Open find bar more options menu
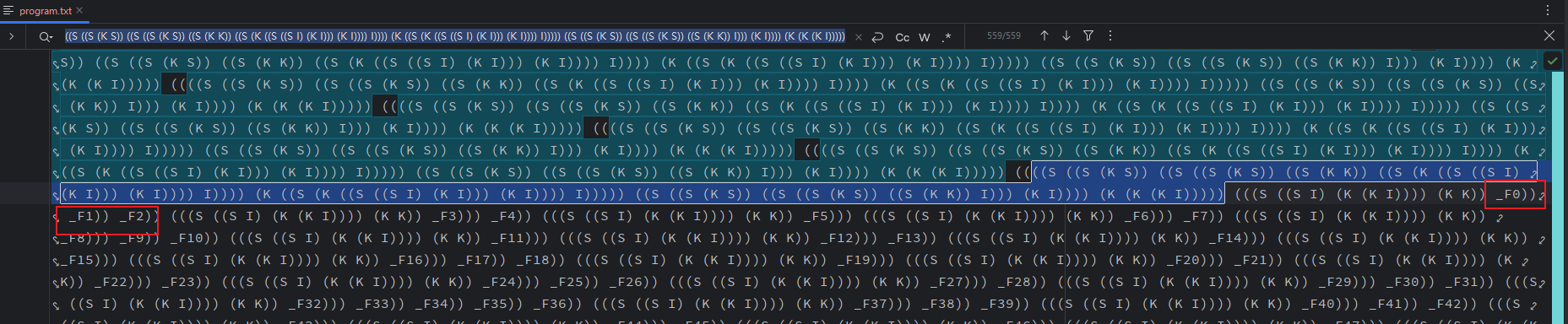 tap(1110, 35)
